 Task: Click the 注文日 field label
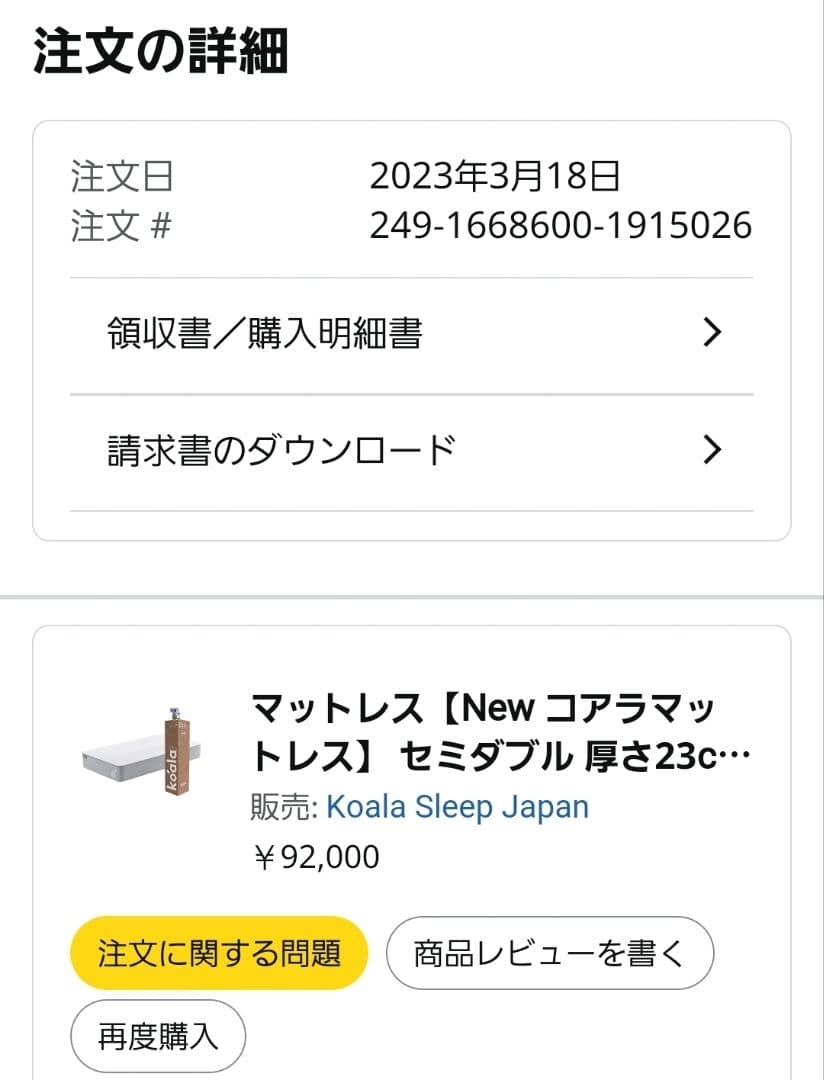(121, 177)
